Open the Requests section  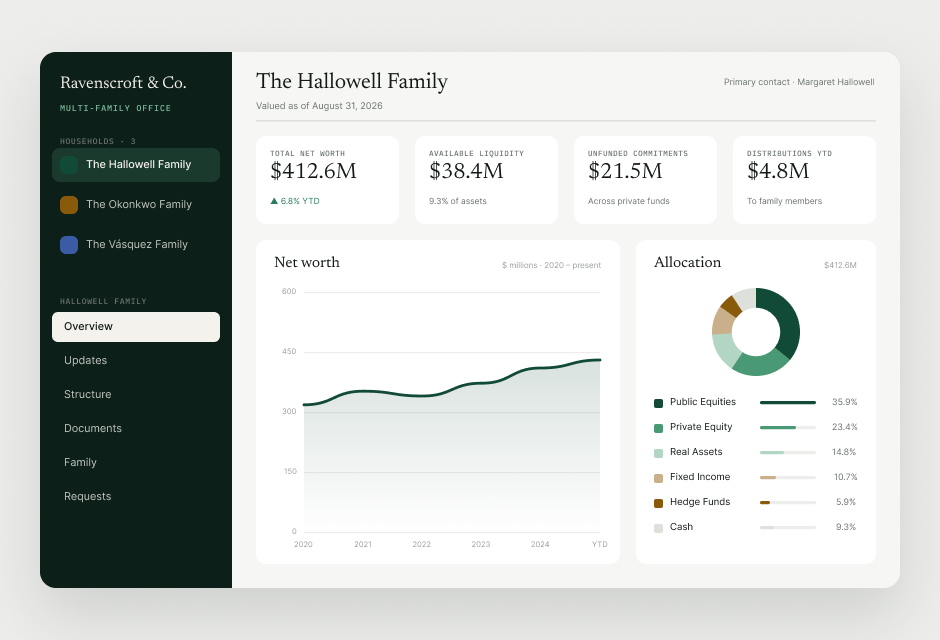[136, 497]
